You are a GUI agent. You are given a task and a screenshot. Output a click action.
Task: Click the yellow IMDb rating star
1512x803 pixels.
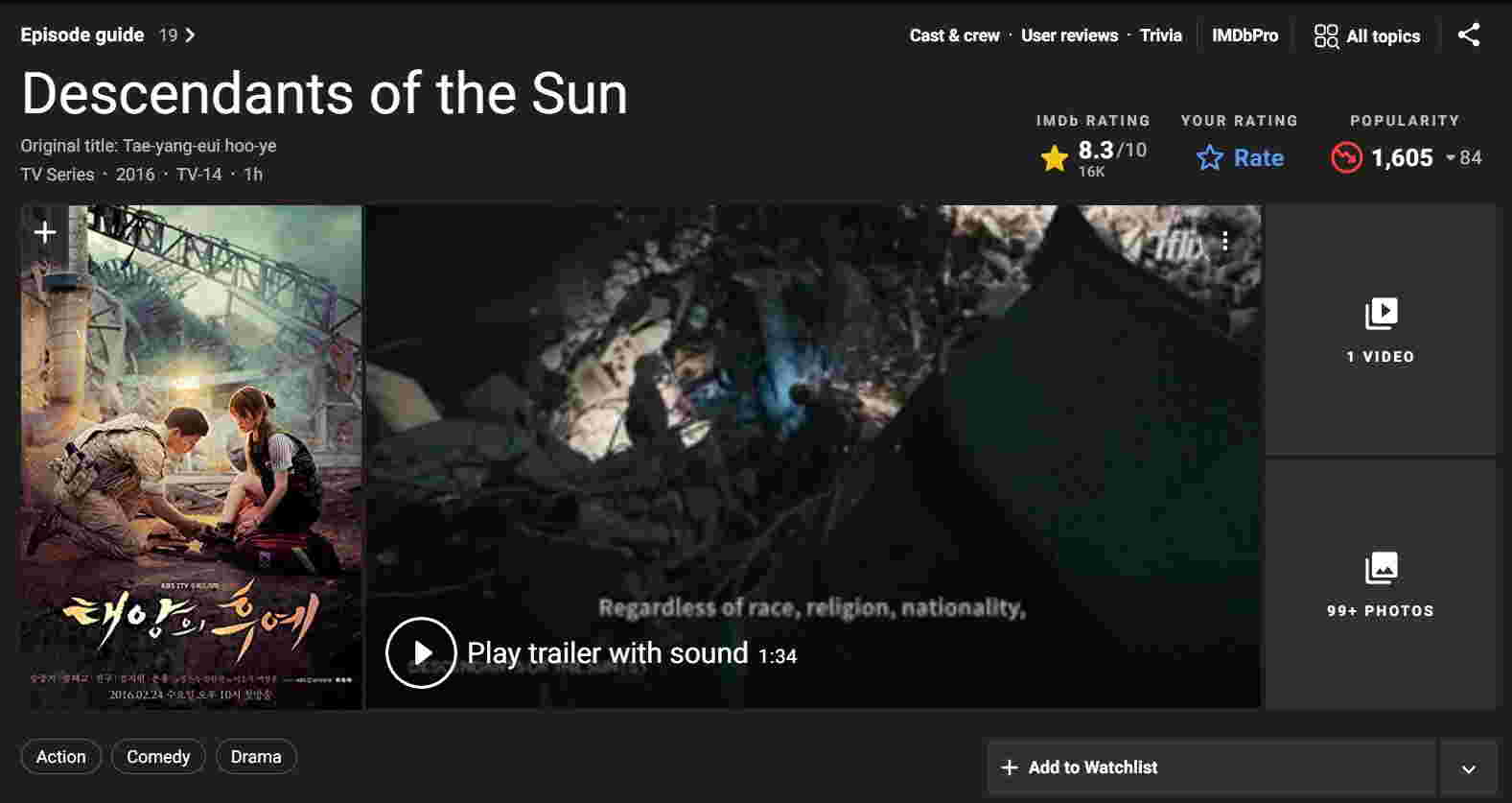pyautogui.click(x=1054, y=158)
